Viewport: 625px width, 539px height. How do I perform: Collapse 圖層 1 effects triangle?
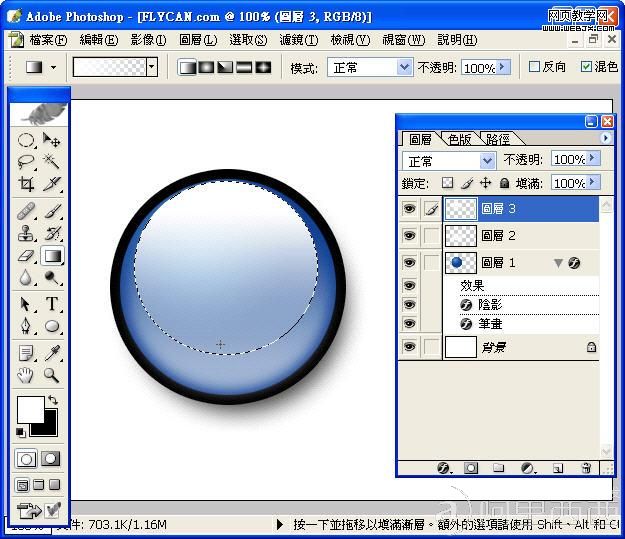[558, 263]
